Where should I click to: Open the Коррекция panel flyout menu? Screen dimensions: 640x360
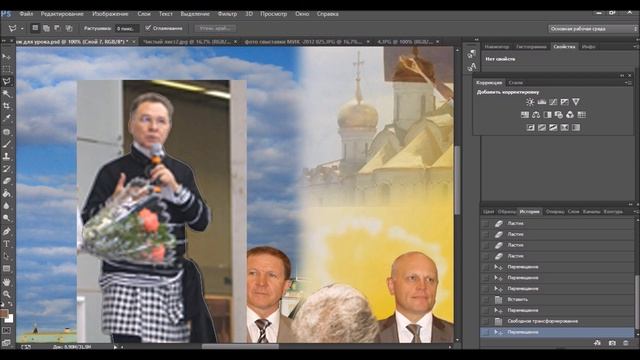point(628,82)
